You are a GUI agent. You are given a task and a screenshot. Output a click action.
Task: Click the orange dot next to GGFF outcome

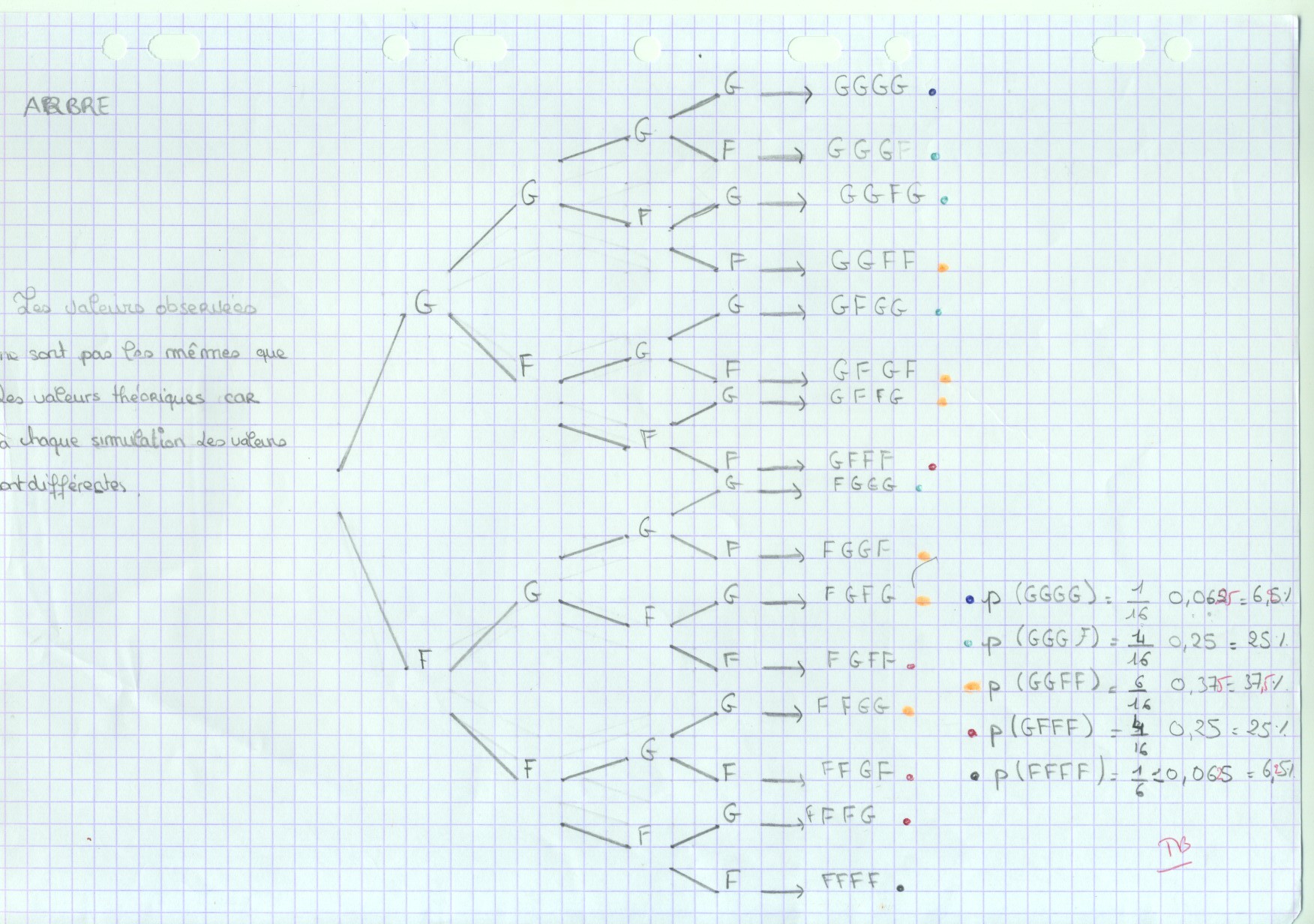point(943,267)
